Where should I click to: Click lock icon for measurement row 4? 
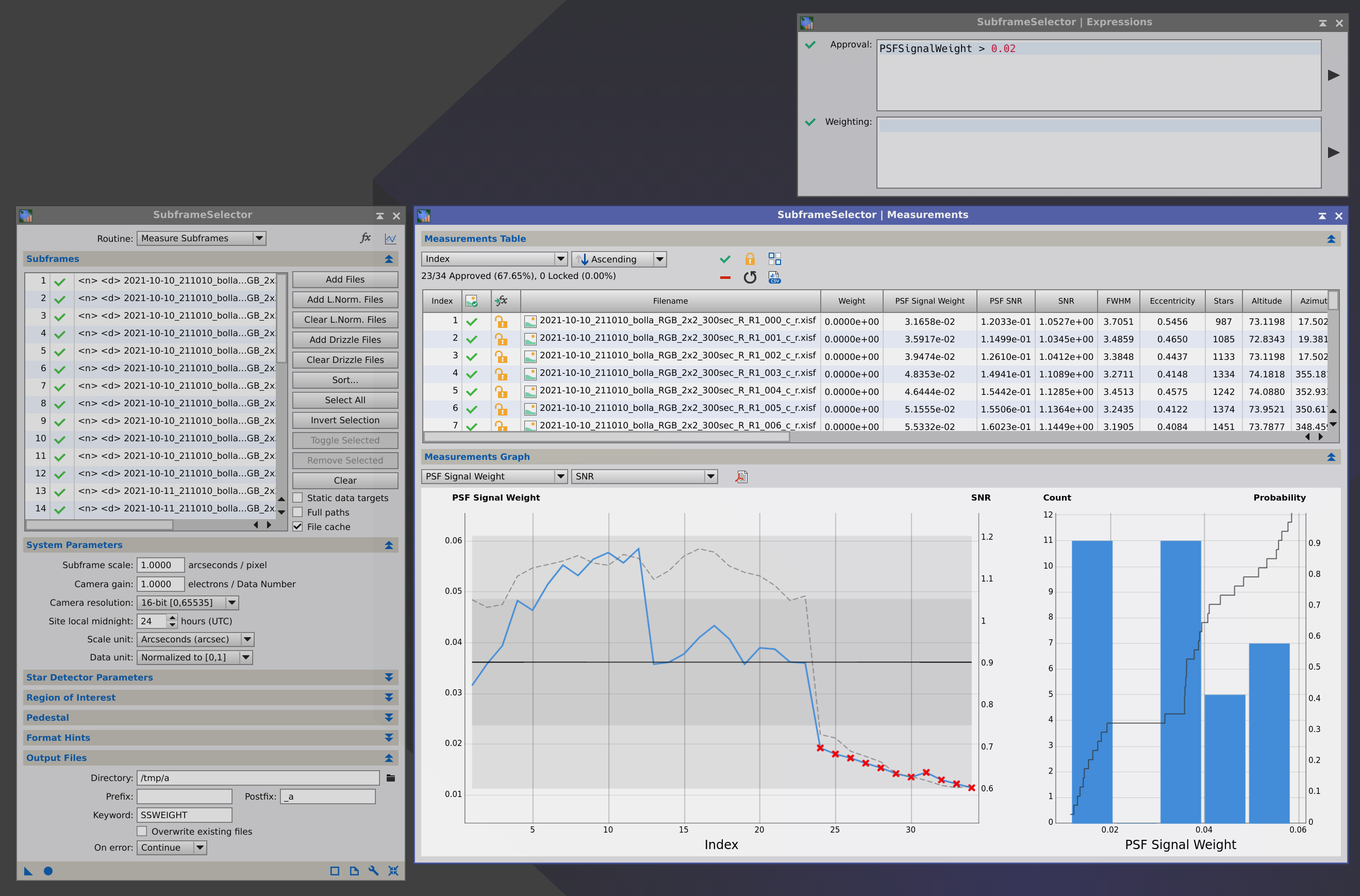tap(501, 374)
